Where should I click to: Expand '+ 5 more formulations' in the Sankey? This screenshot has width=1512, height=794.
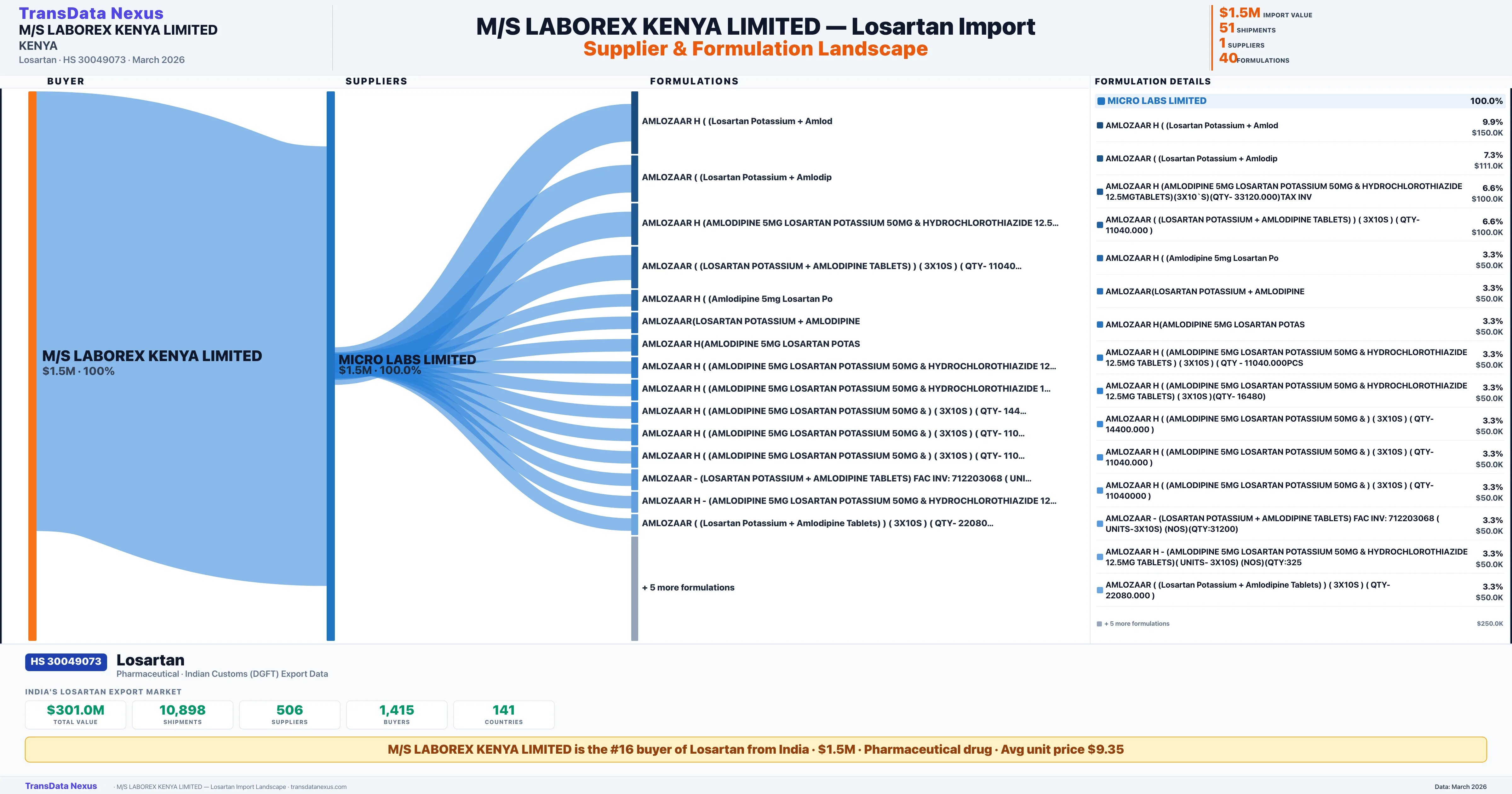pos(688,587)
